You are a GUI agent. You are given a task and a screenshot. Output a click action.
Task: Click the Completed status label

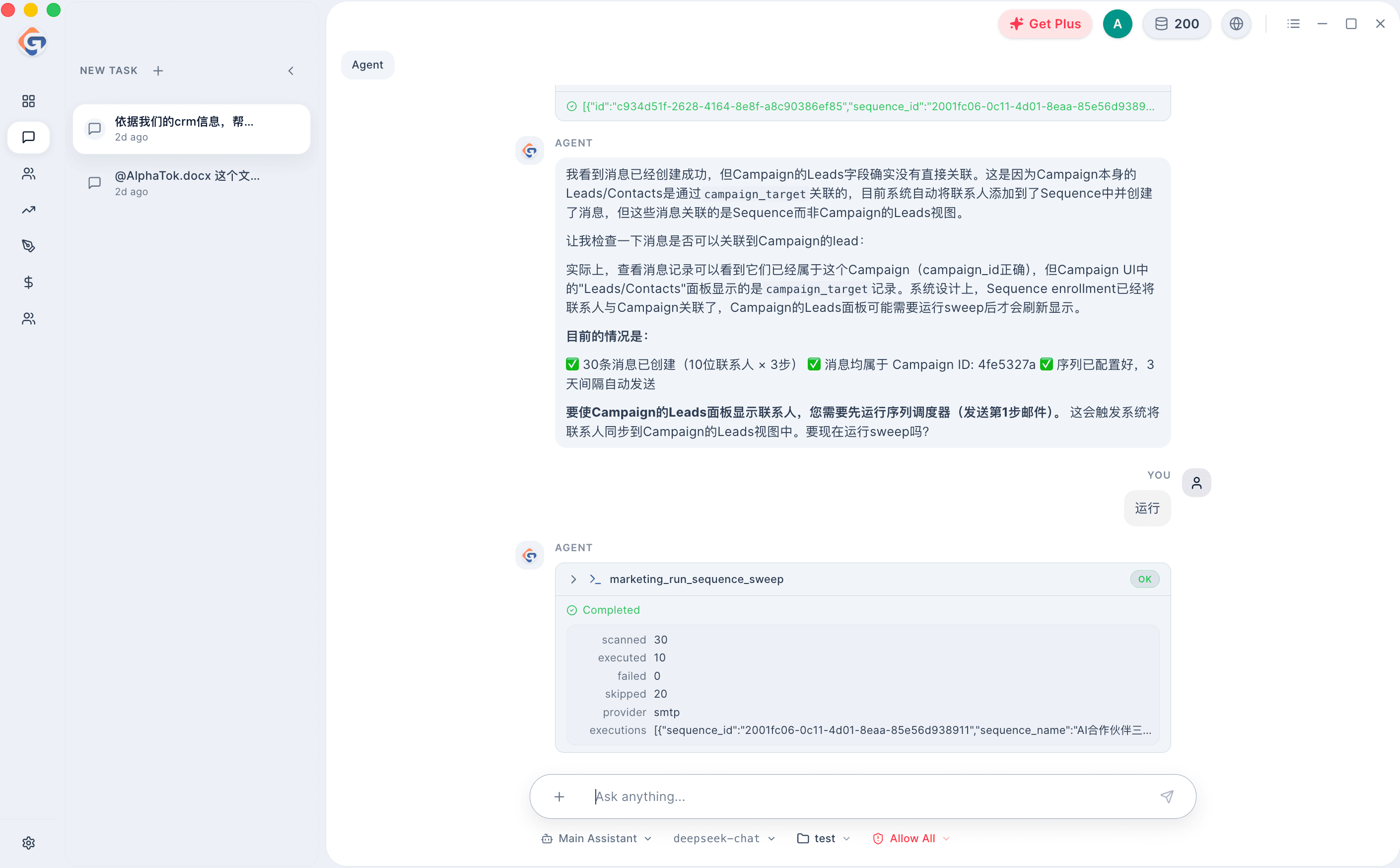coord(611,610)
